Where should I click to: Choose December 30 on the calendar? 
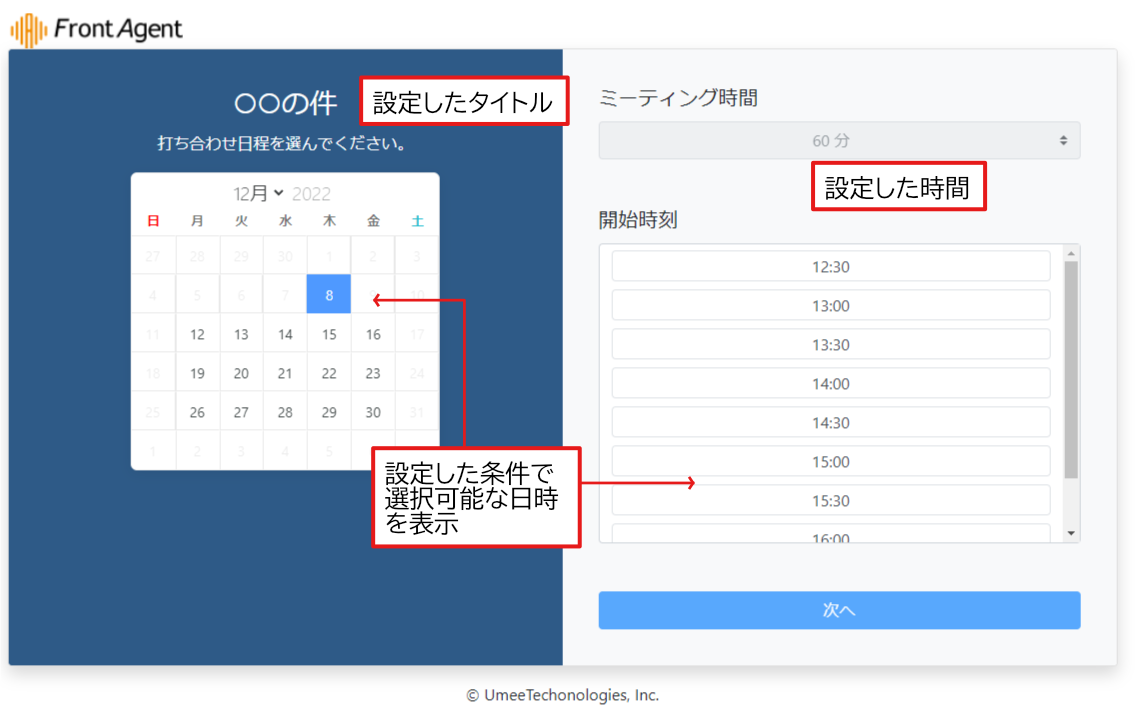tap(373, 412)
